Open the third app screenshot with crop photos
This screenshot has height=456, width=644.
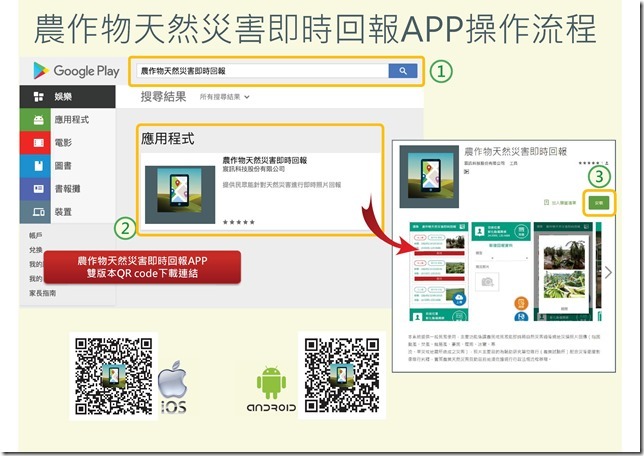[563, 272]
